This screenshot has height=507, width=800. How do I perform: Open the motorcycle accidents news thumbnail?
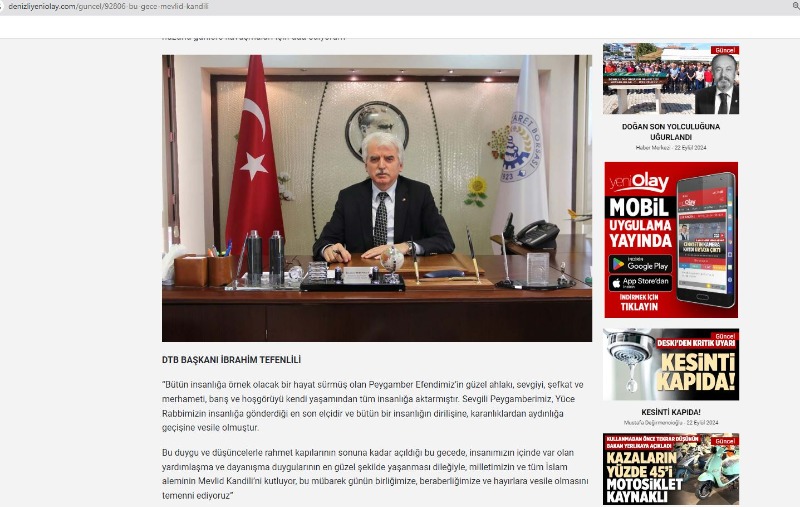tap(670, 470)
